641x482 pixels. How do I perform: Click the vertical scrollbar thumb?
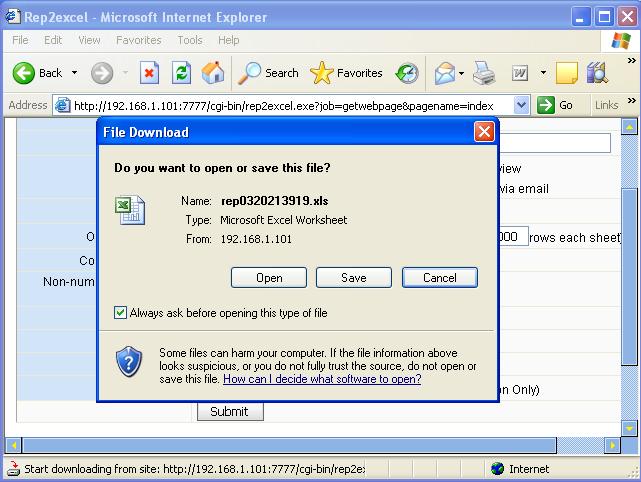[629, 276]
